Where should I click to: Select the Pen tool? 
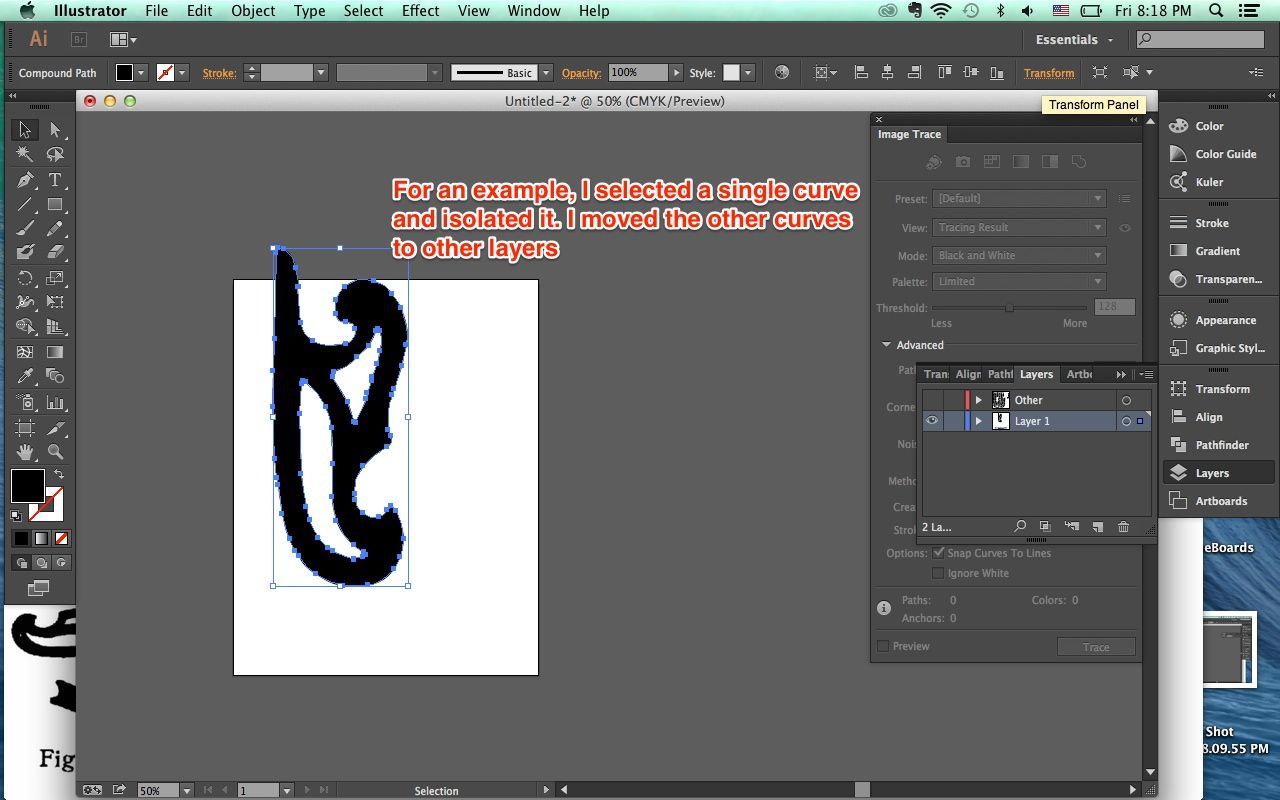(x=25, y=180)
